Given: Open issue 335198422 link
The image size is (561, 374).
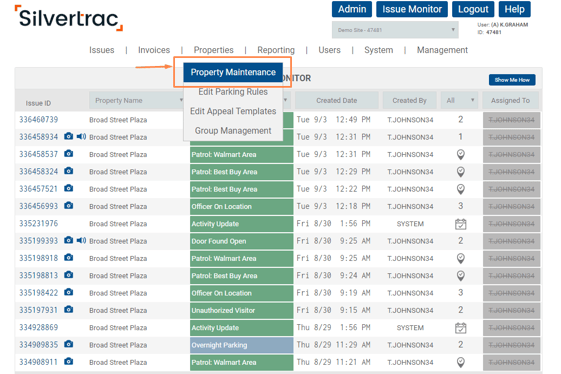Looking at the screenshot, I should (x=39, y=293).
